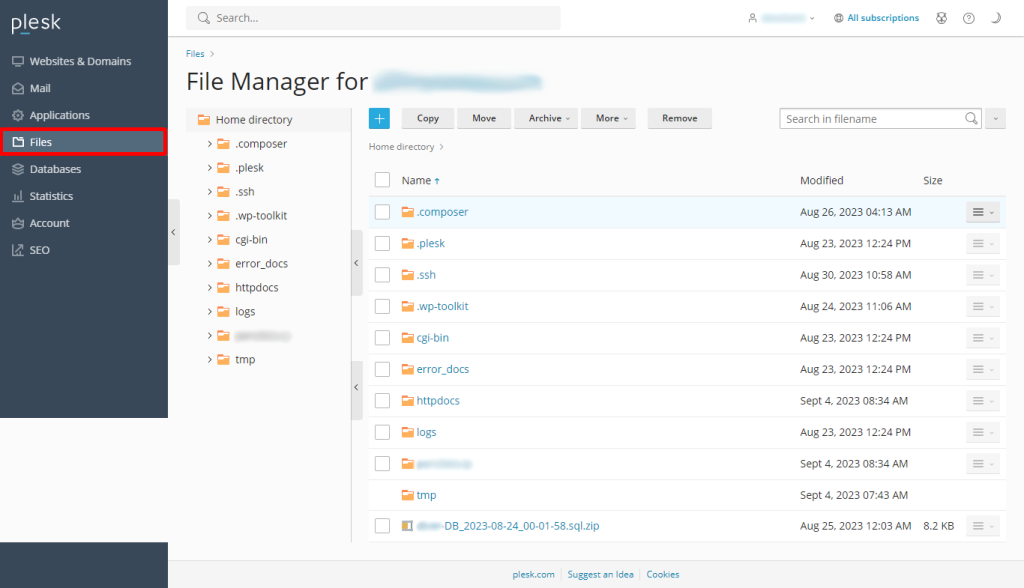Open the row actions menu for .composer
Viewport: 1024px width, 588px height.
point(982,212)
